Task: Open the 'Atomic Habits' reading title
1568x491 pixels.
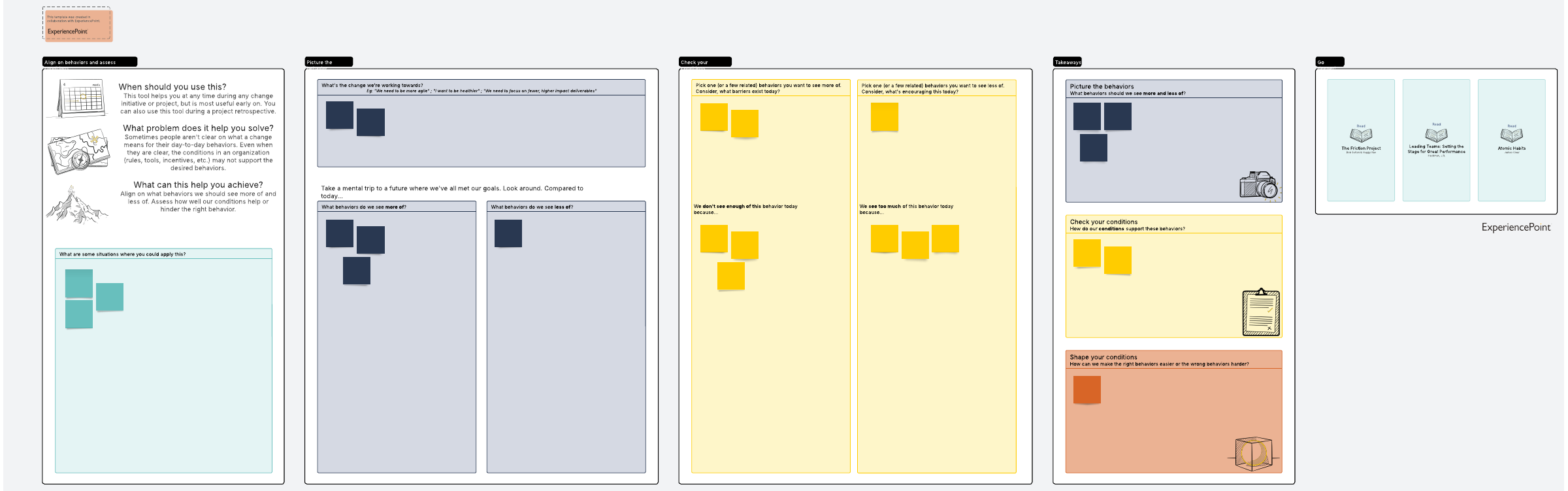Action: point(1511,148)
